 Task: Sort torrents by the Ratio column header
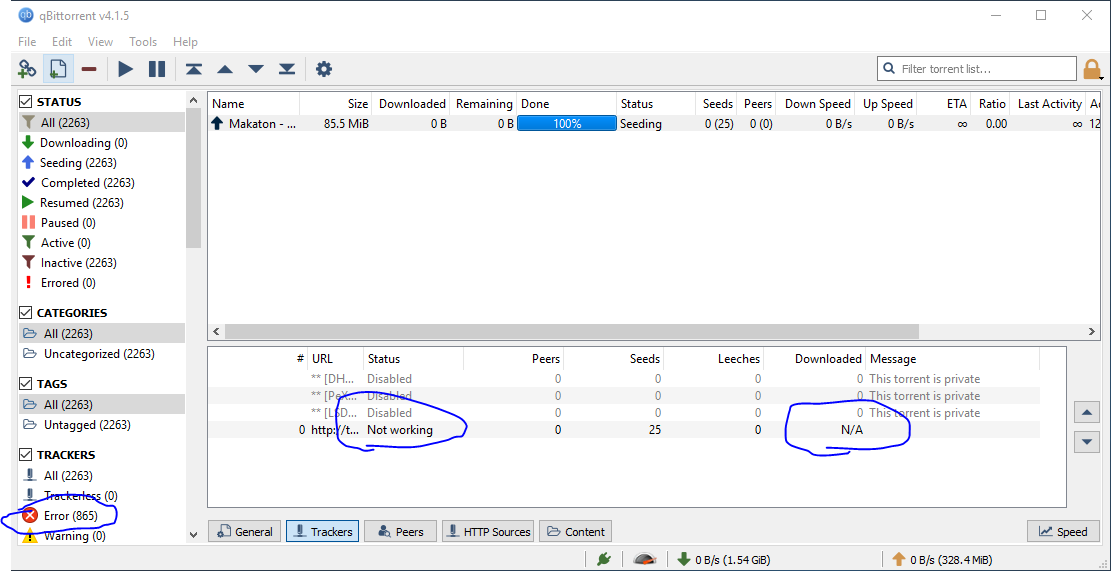coord(991,103)
